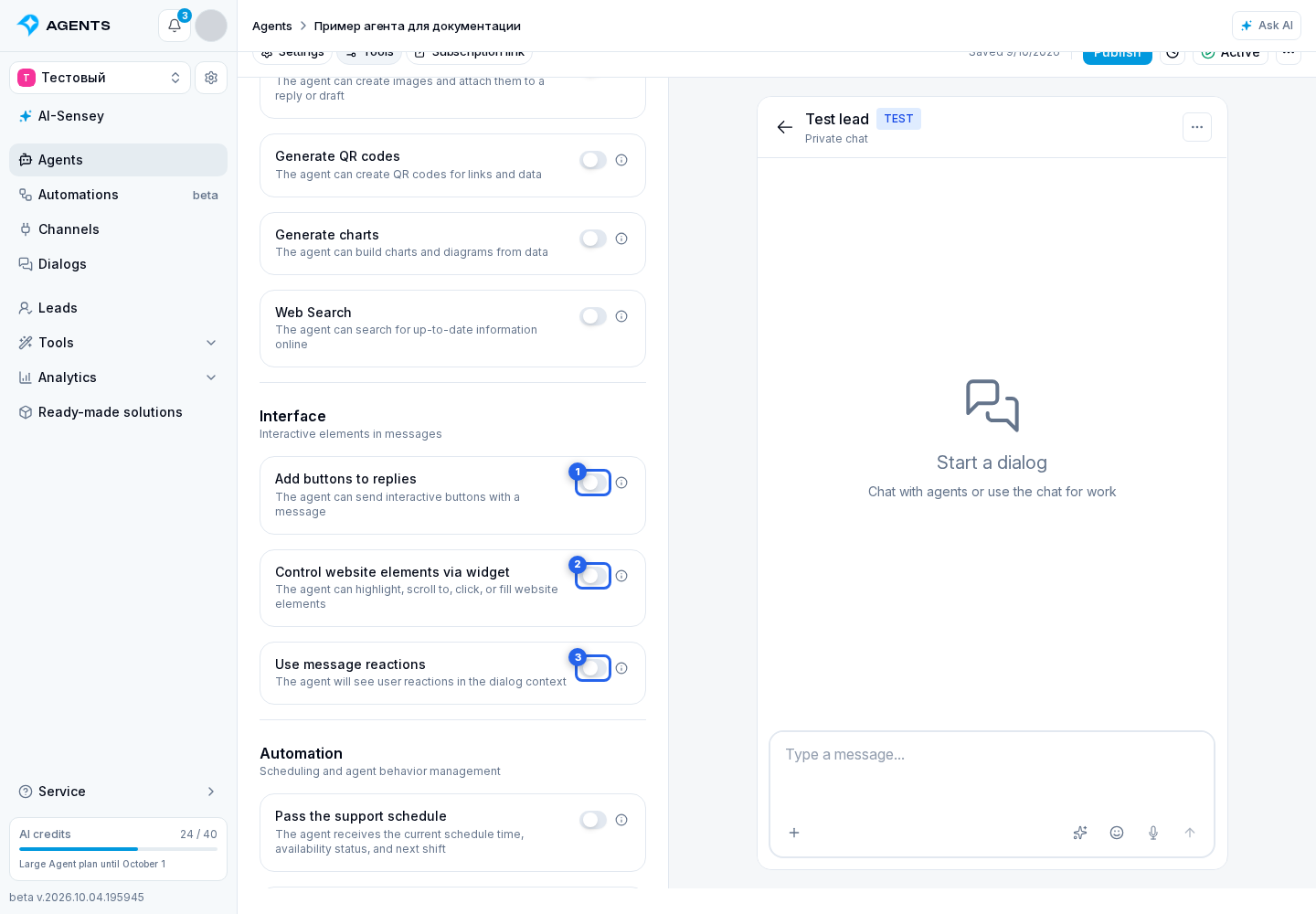This screenshot has height=914, width=1316.
Task: Open the notifications bell
Action: point(175,26)
